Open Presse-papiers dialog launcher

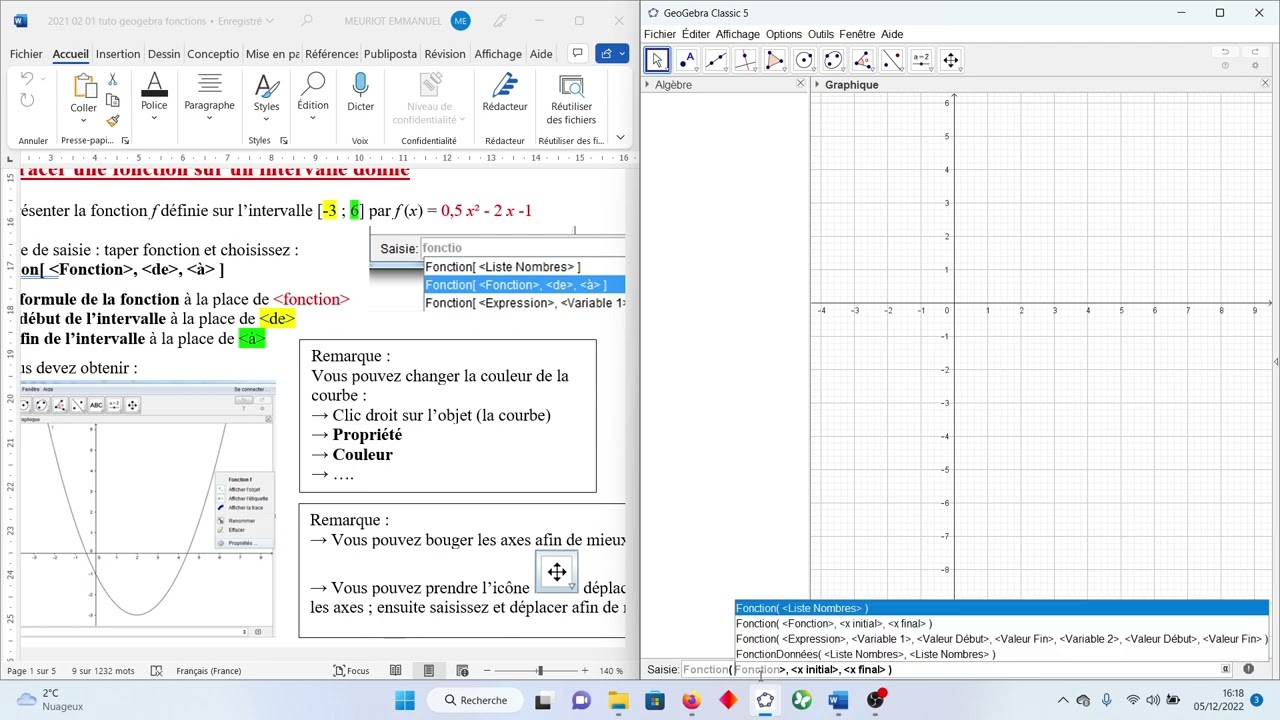click(125, 141)
